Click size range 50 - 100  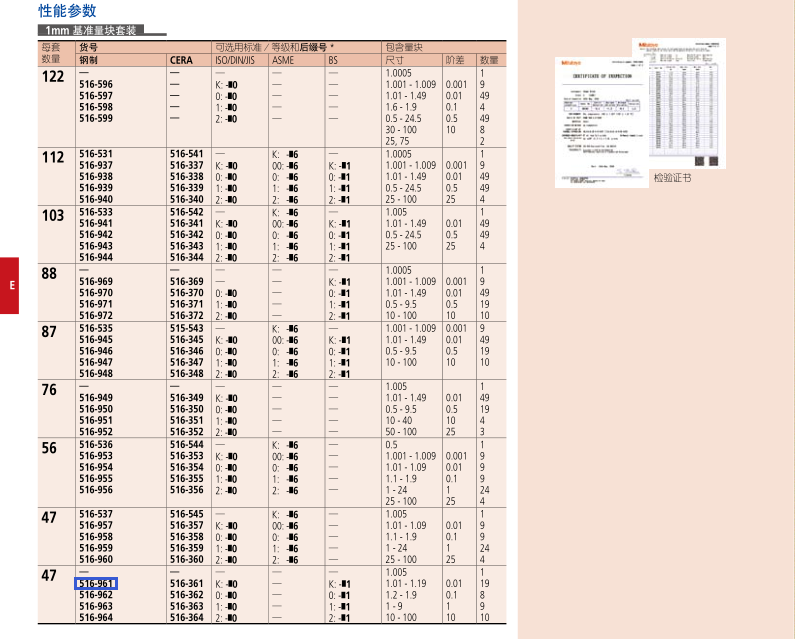(x=401, y=432)
